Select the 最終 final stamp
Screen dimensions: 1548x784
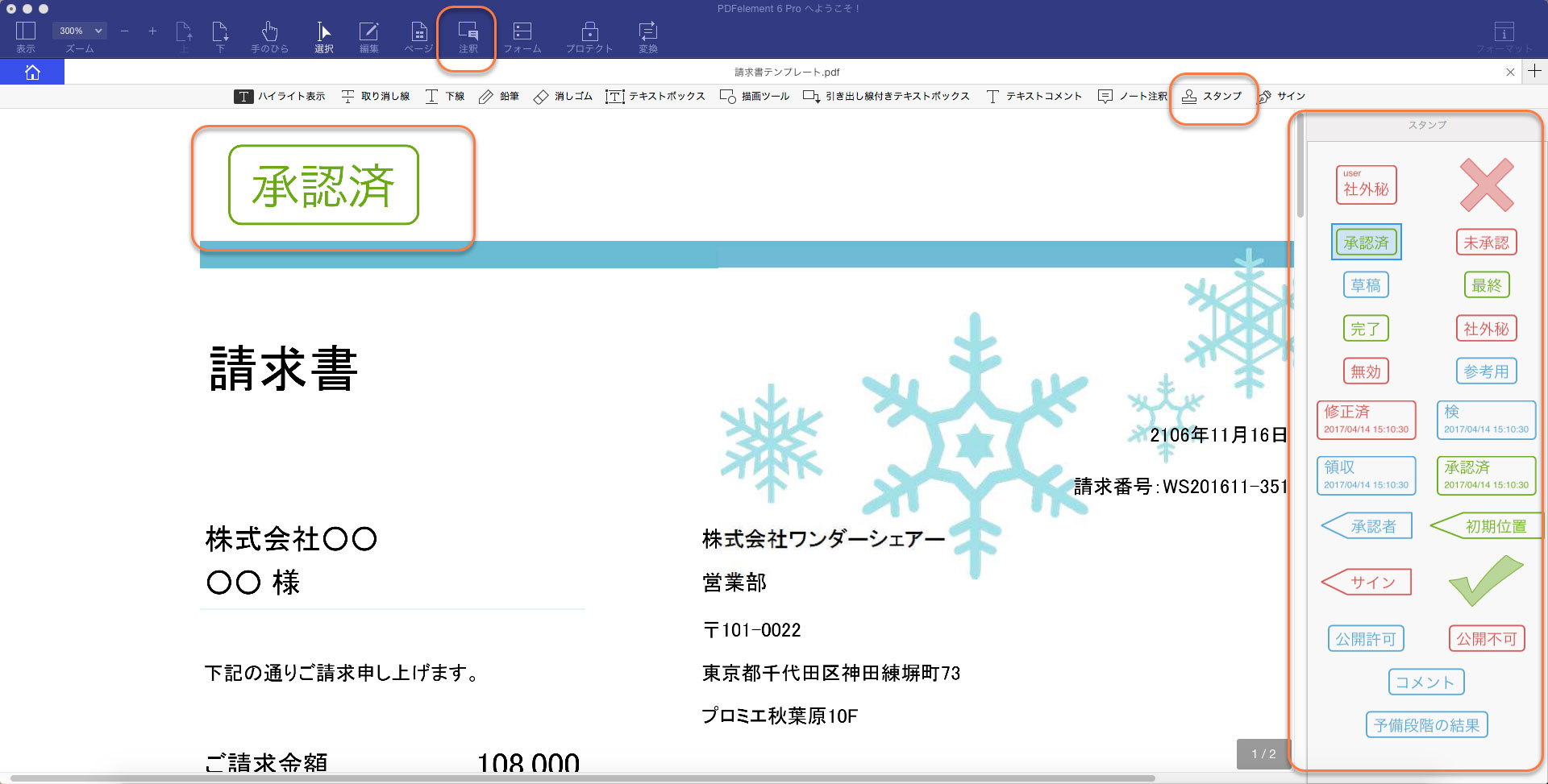click(1486, 284)
